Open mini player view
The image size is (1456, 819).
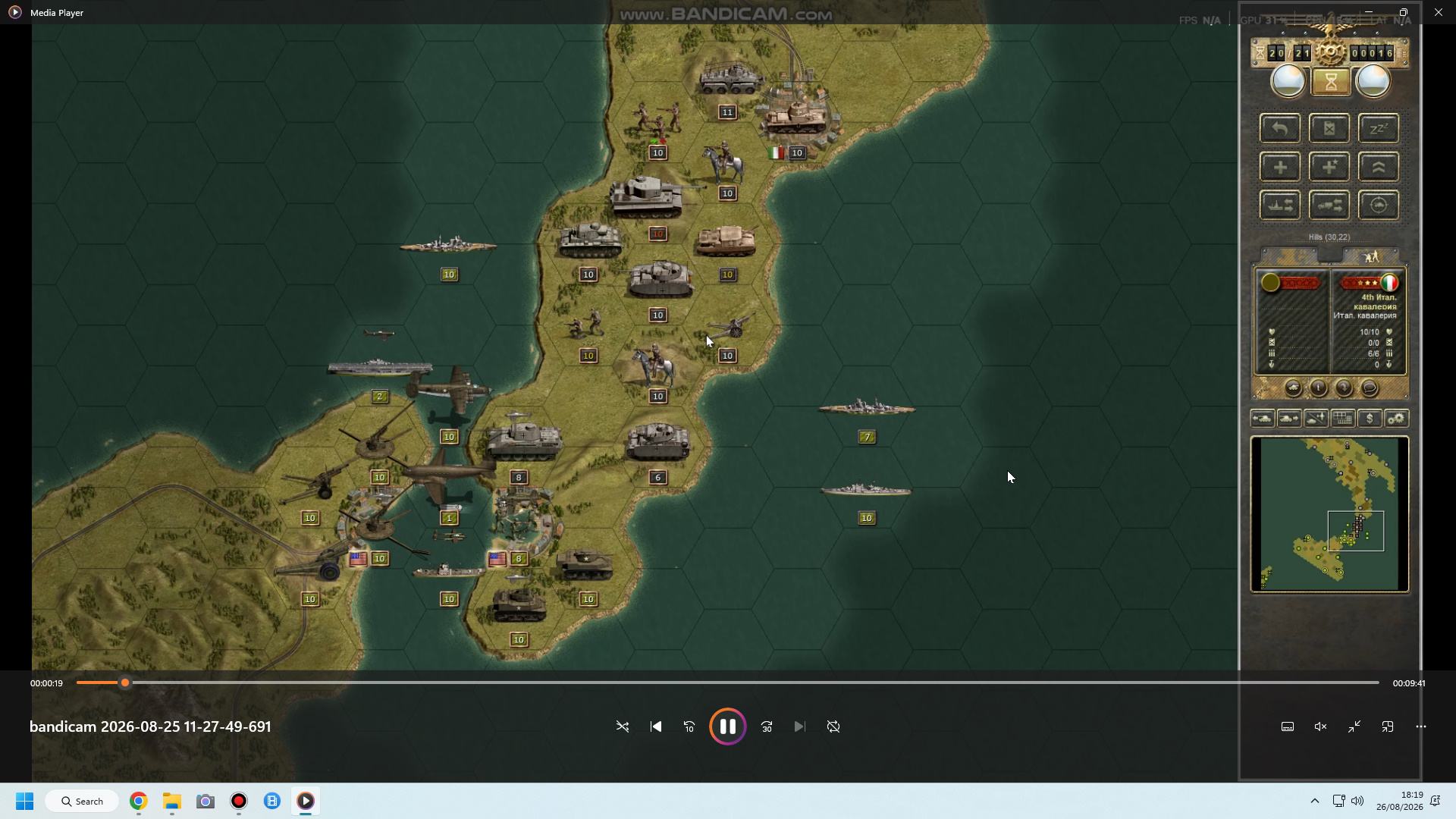pyautogui.click(x=1388, y=726)
